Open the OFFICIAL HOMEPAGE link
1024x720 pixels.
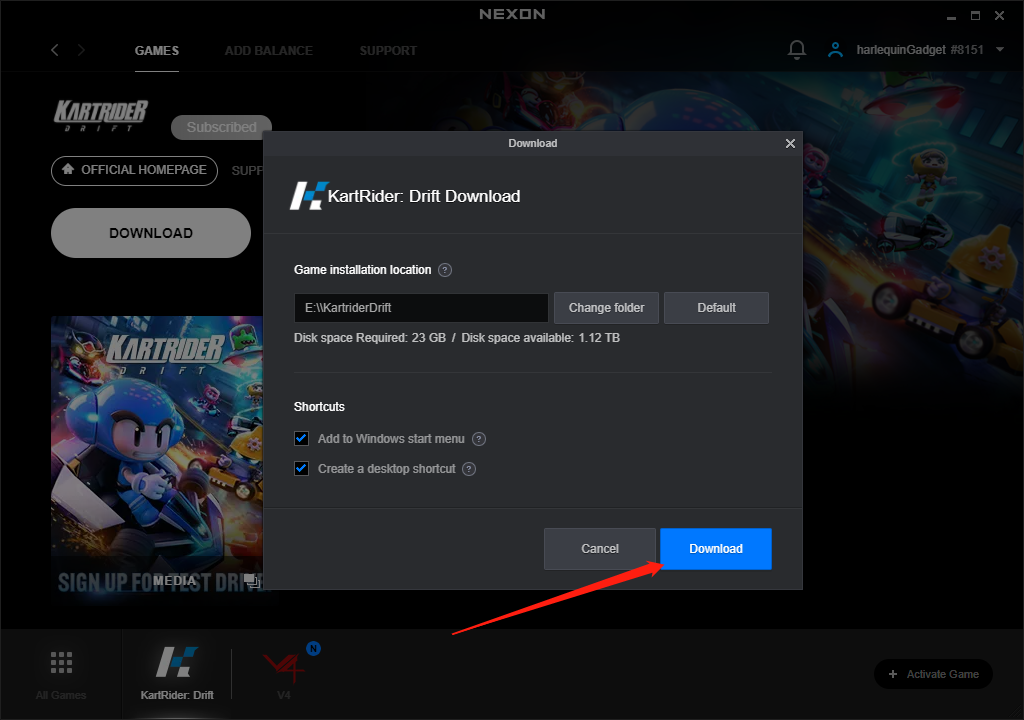[x=135, y=171]
